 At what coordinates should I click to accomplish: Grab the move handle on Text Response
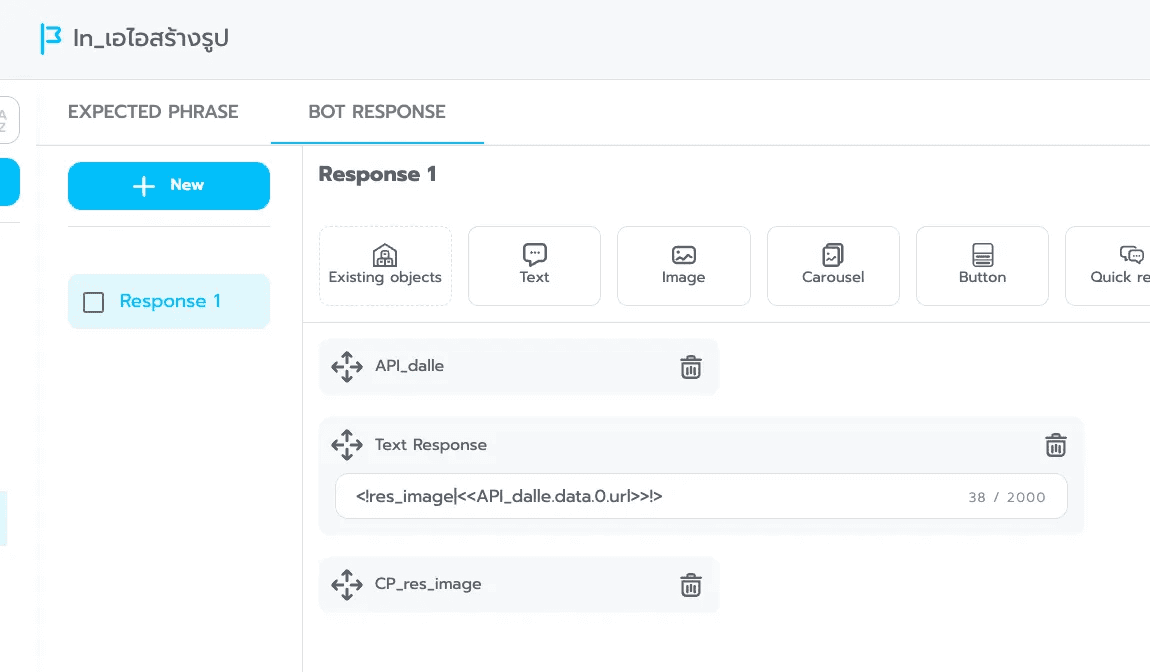pos(346,444)
